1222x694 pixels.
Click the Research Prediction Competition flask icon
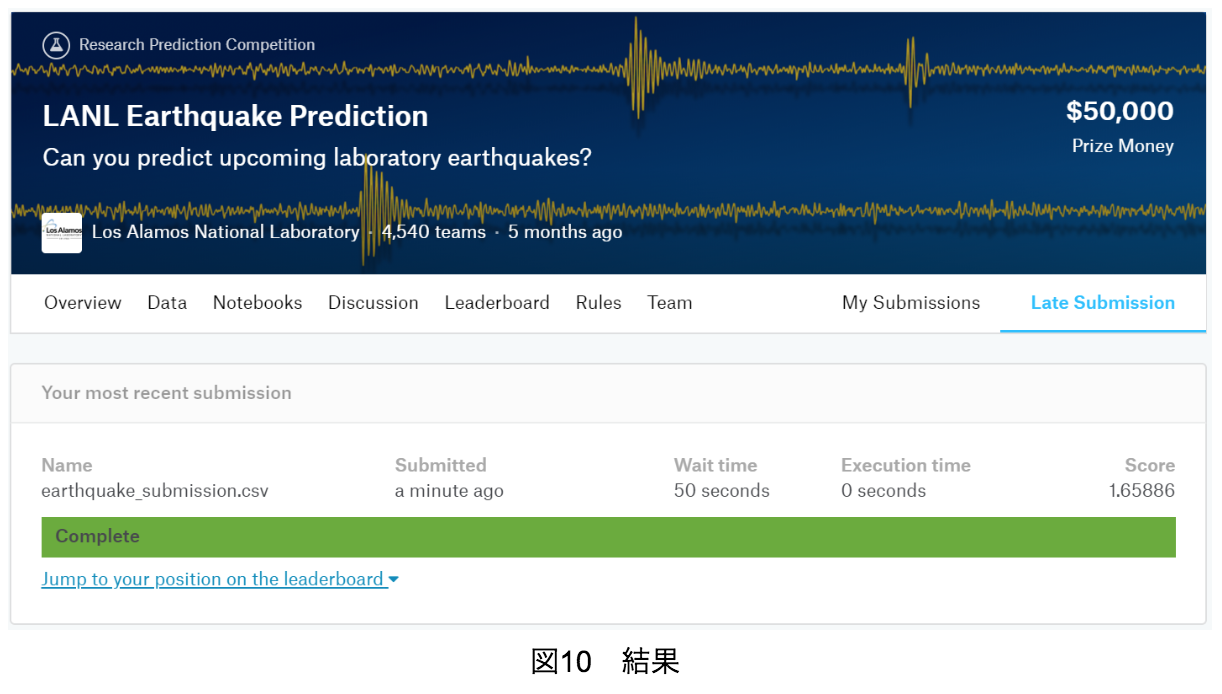pyautogui.click(x=56, y=44)
